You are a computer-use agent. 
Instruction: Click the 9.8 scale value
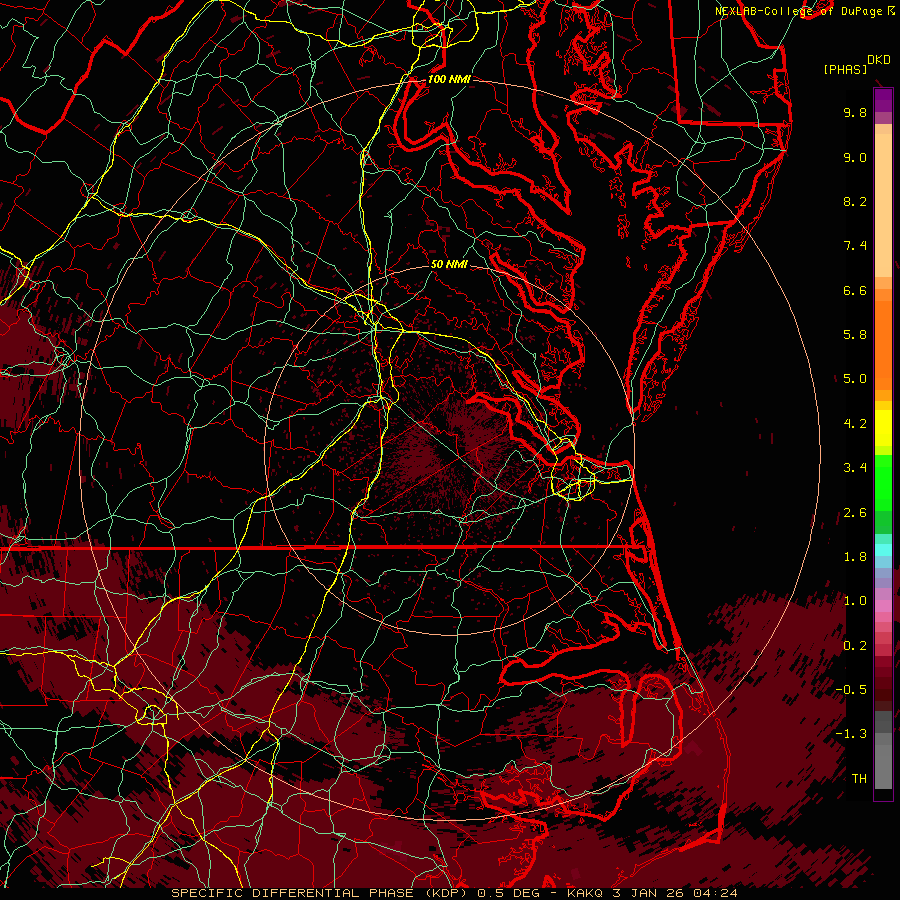point(855,112)
